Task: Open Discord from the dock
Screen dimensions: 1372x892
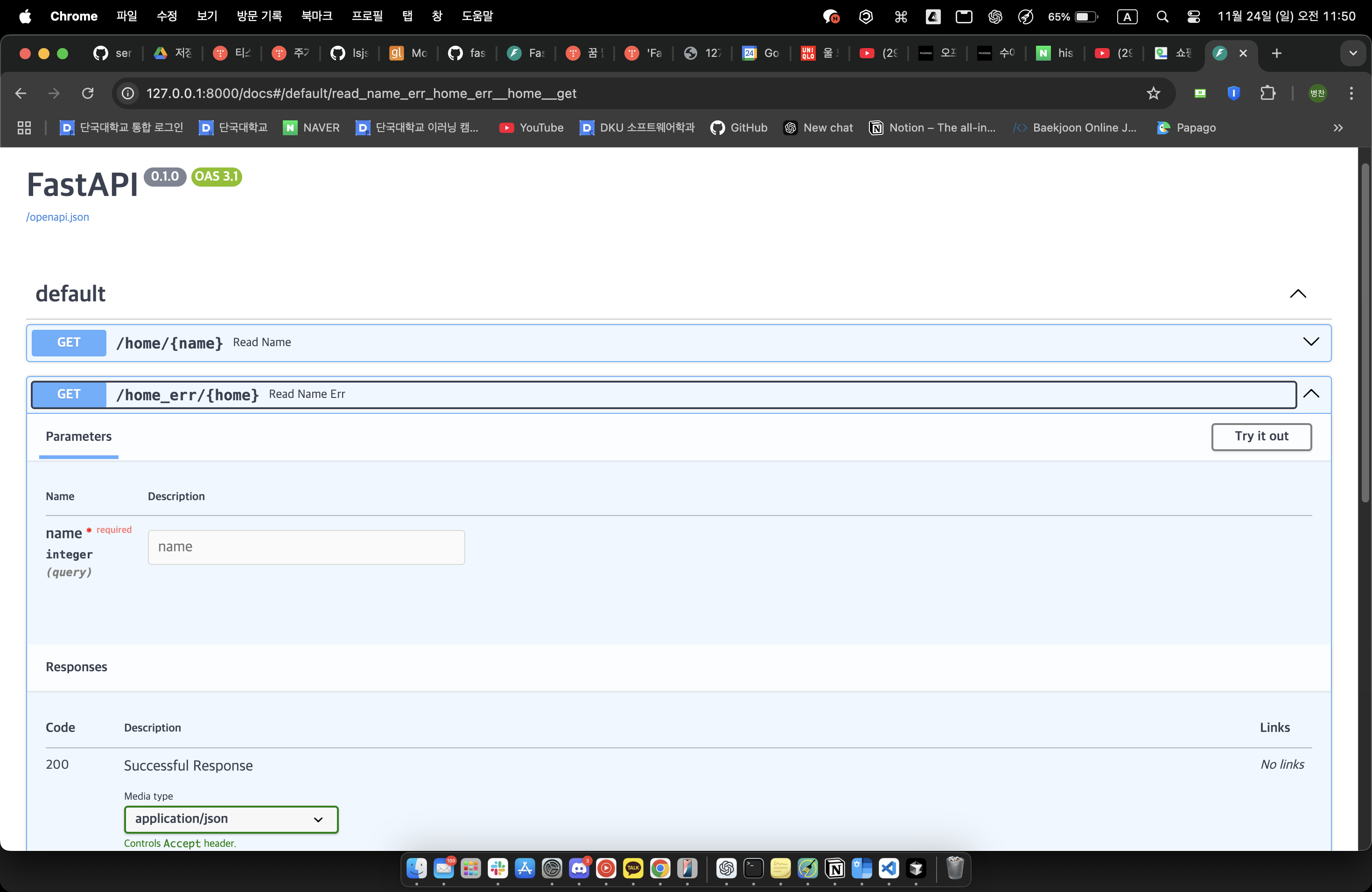Action: [579, 868]
